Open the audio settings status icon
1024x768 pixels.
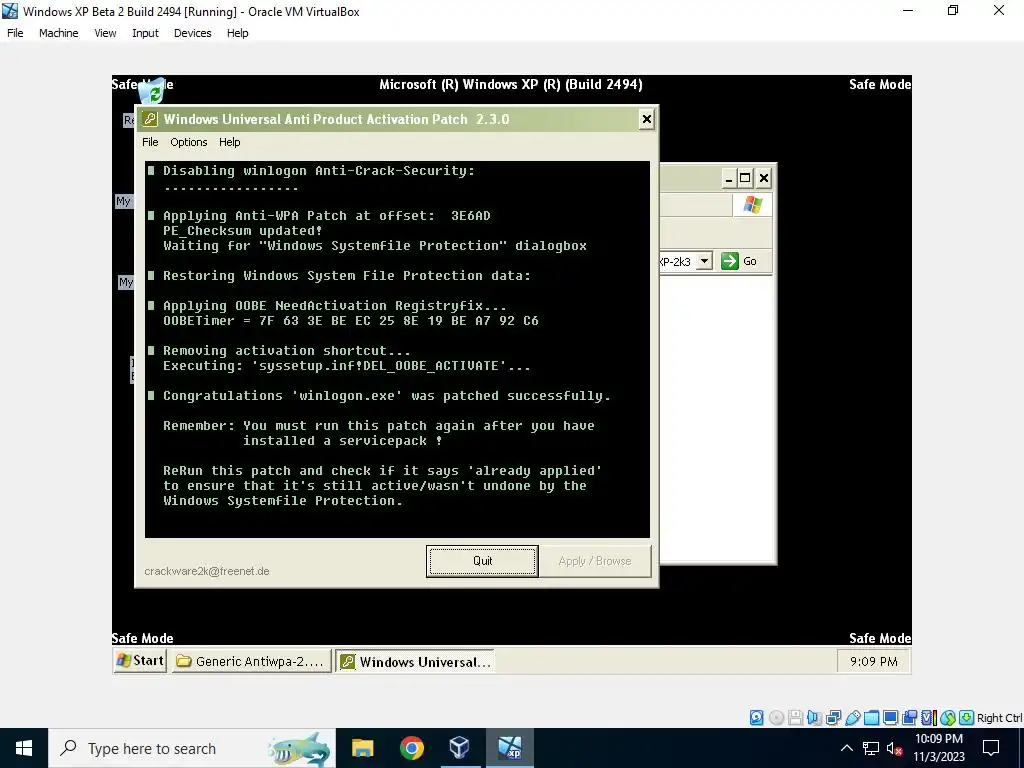pyautogui.click(x=814, y=718)
